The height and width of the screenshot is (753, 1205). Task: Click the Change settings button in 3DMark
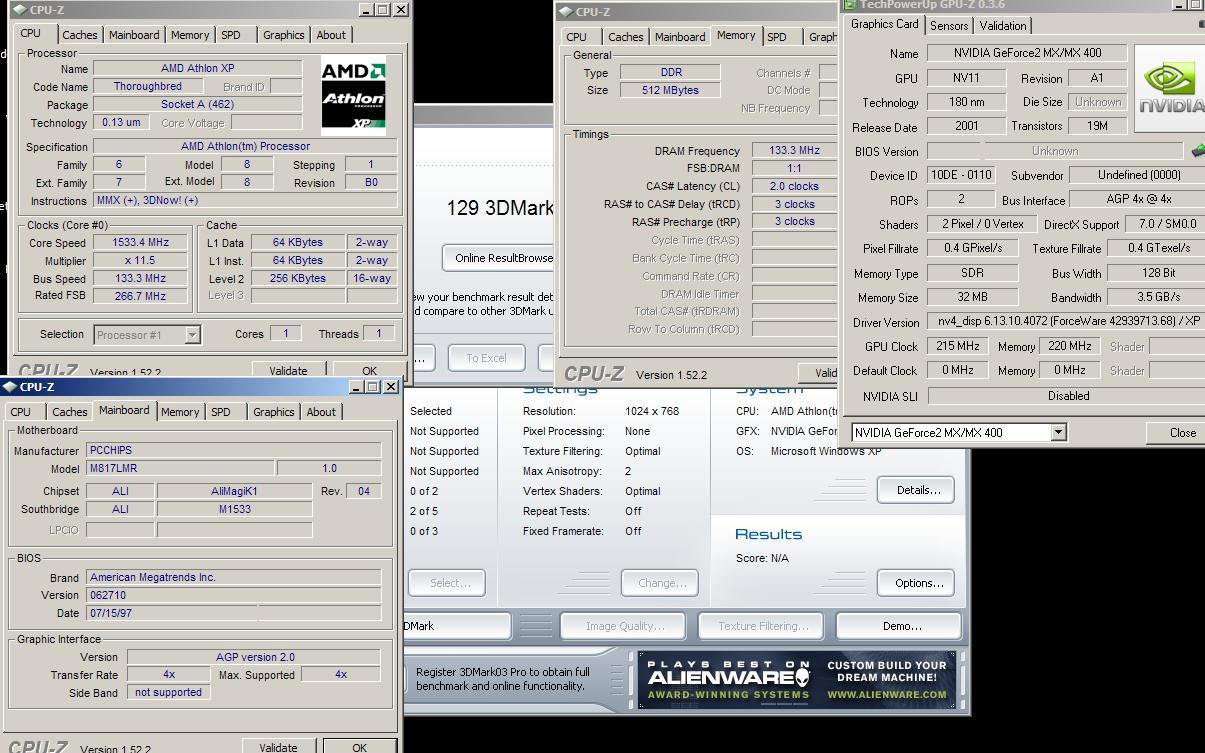(x=660, y=583)
